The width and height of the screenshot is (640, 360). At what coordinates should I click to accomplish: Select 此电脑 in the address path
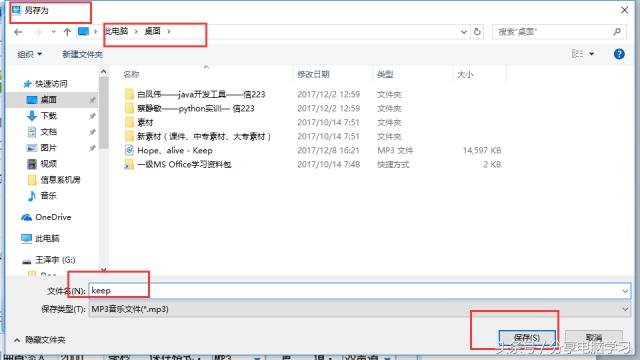[x=117, y=31]
